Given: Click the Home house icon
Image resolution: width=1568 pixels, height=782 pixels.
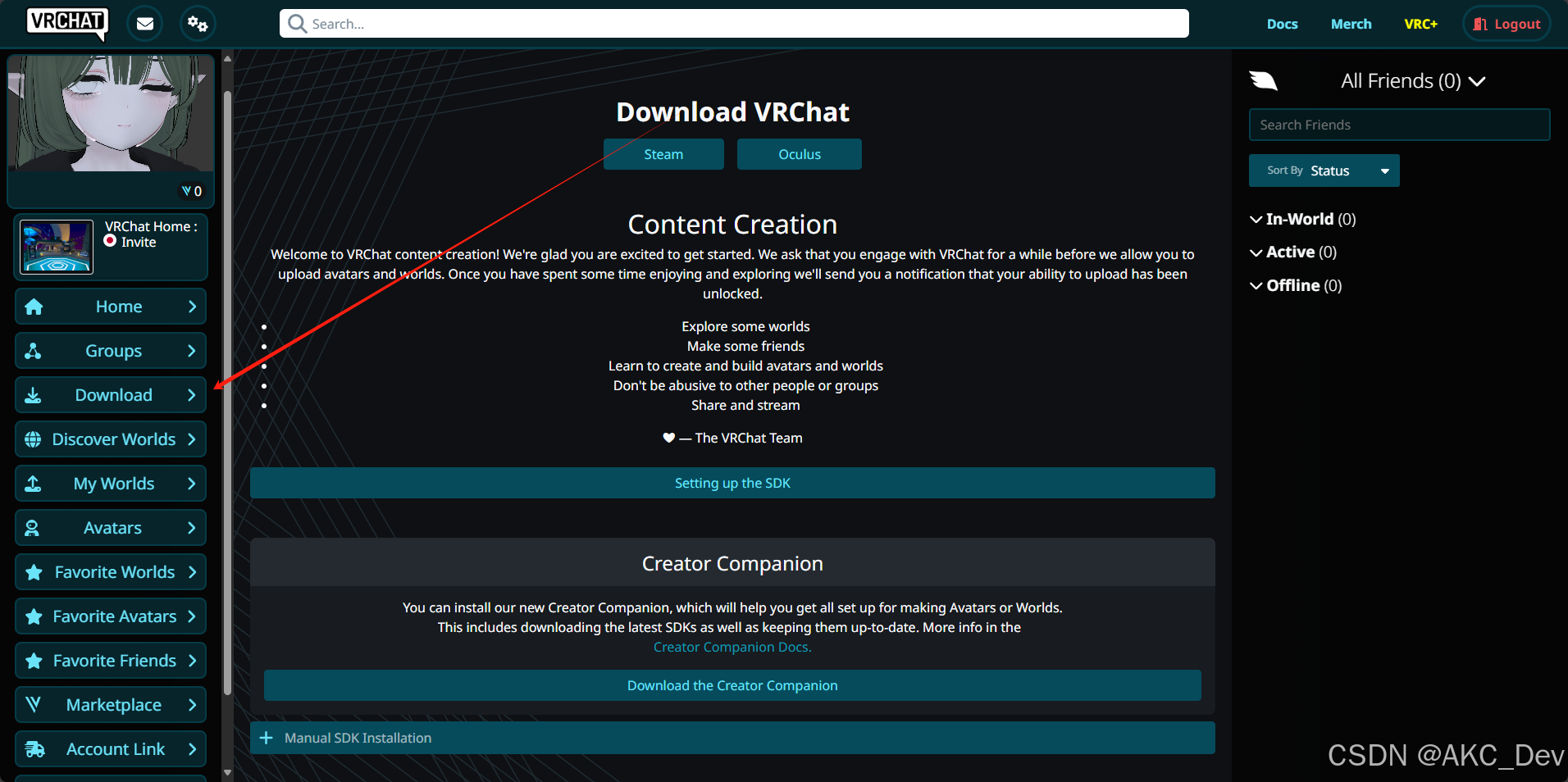Looking at the screenshot, I should (x=34, y=307).
